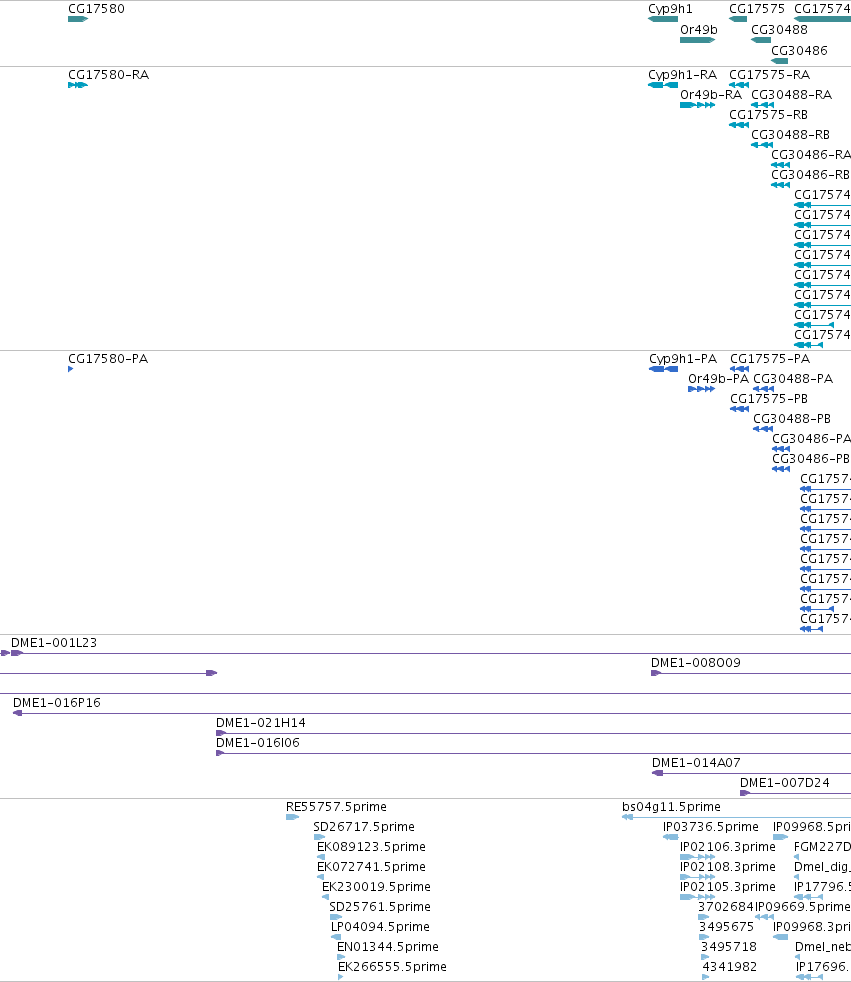Open the DME1-016P16 BAC clone label
Screen dimensions: 851x982
click(x=57, y=703)
